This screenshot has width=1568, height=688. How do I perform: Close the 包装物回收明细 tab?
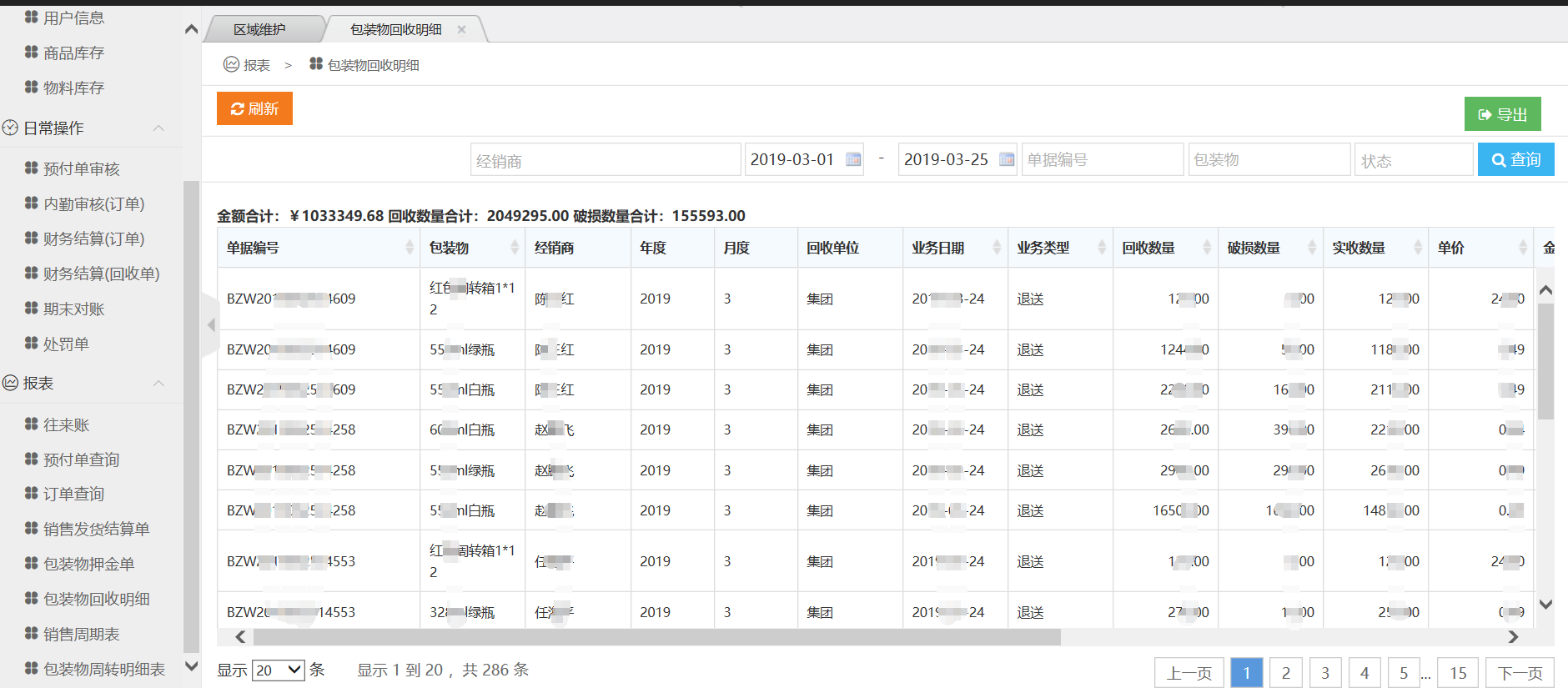click(x=461, y=30)
